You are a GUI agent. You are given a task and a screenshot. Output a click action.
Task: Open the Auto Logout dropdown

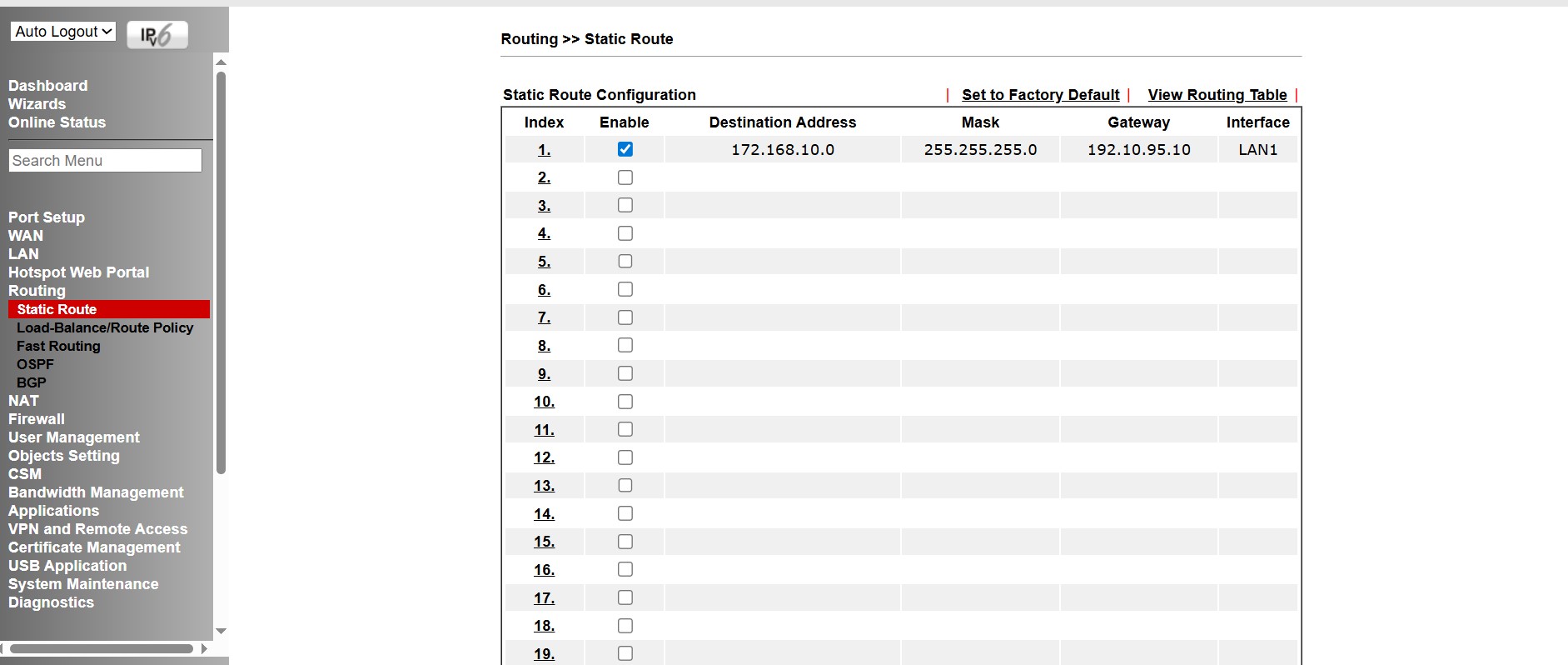pyautogui.click(x=63, y=32)
